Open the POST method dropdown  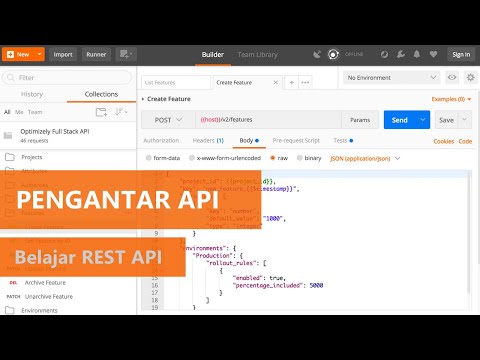168,120
